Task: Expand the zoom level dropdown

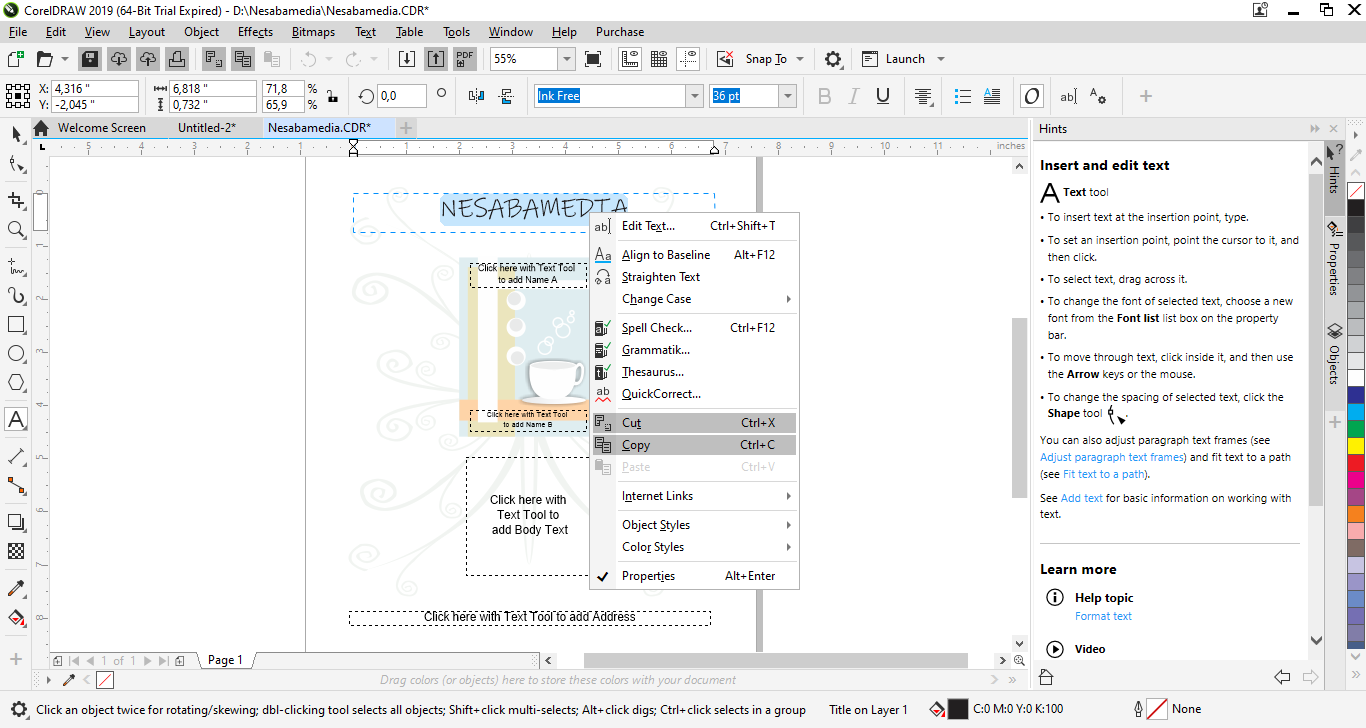Action: 566,59
